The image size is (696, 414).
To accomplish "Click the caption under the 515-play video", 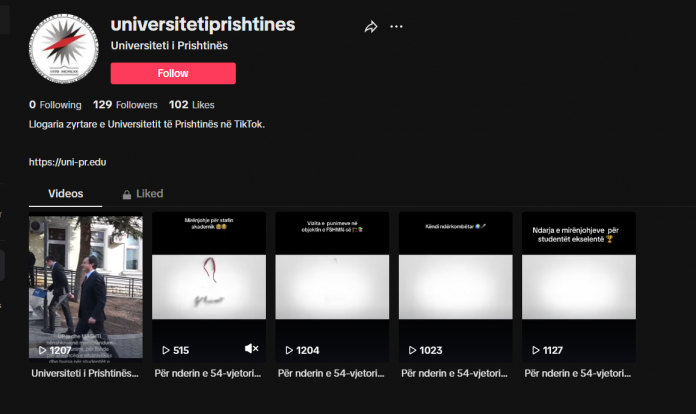I will click(208, 373).
